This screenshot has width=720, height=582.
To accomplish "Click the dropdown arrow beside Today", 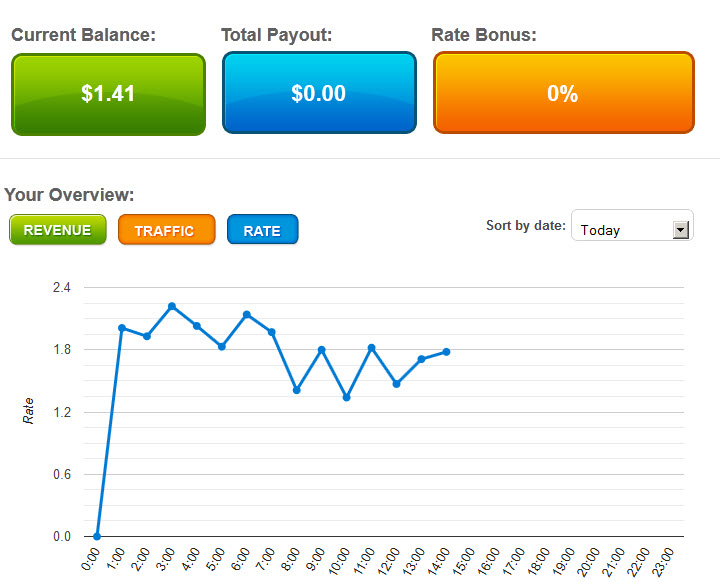I will point(681,229).
